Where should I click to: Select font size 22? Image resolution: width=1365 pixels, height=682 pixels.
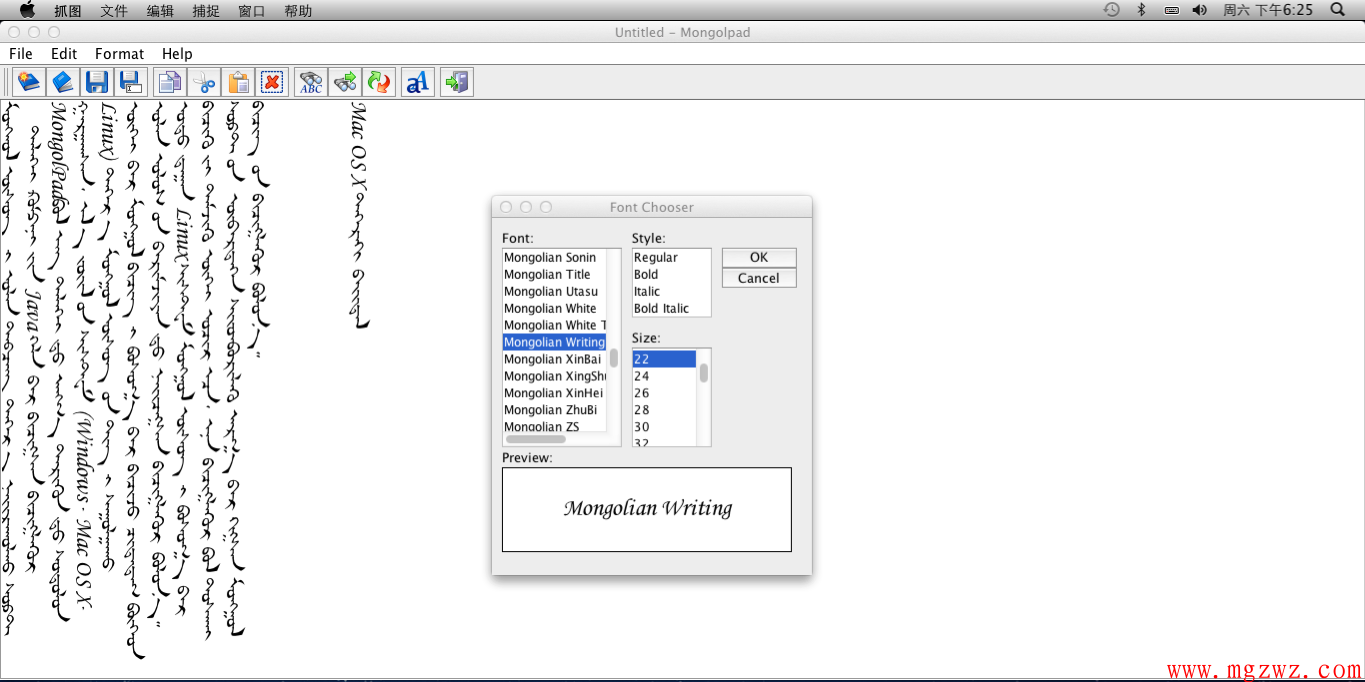tap(664, 359)
